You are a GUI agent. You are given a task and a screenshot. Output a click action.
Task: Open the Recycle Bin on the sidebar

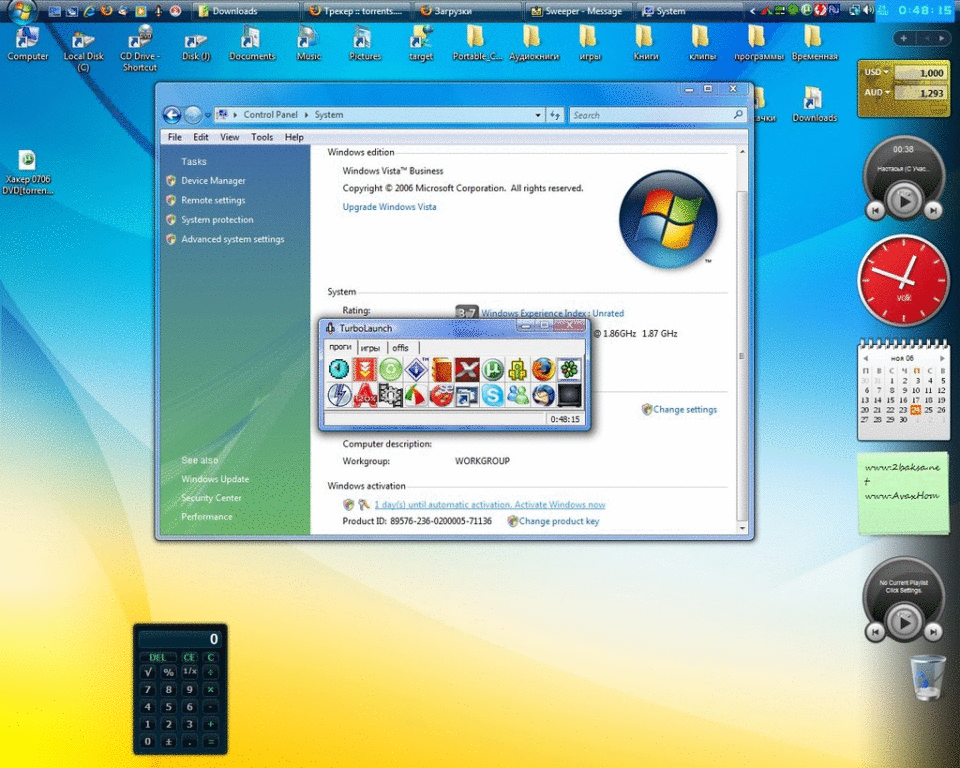point(927,677)
